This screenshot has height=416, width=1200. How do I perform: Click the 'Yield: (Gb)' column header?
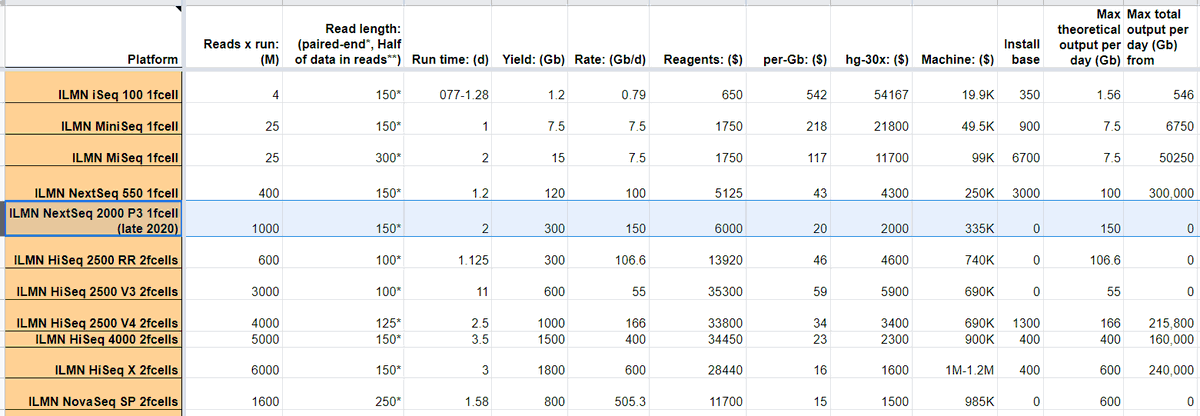(x=530, y=37)
